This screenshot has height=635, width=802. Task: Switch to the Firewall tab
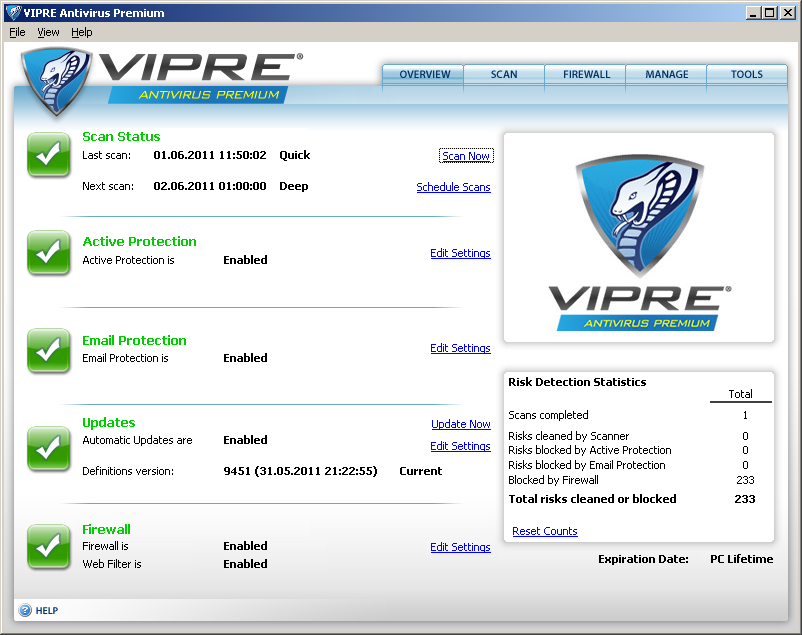pyautogui.click(x=586, y=75)
